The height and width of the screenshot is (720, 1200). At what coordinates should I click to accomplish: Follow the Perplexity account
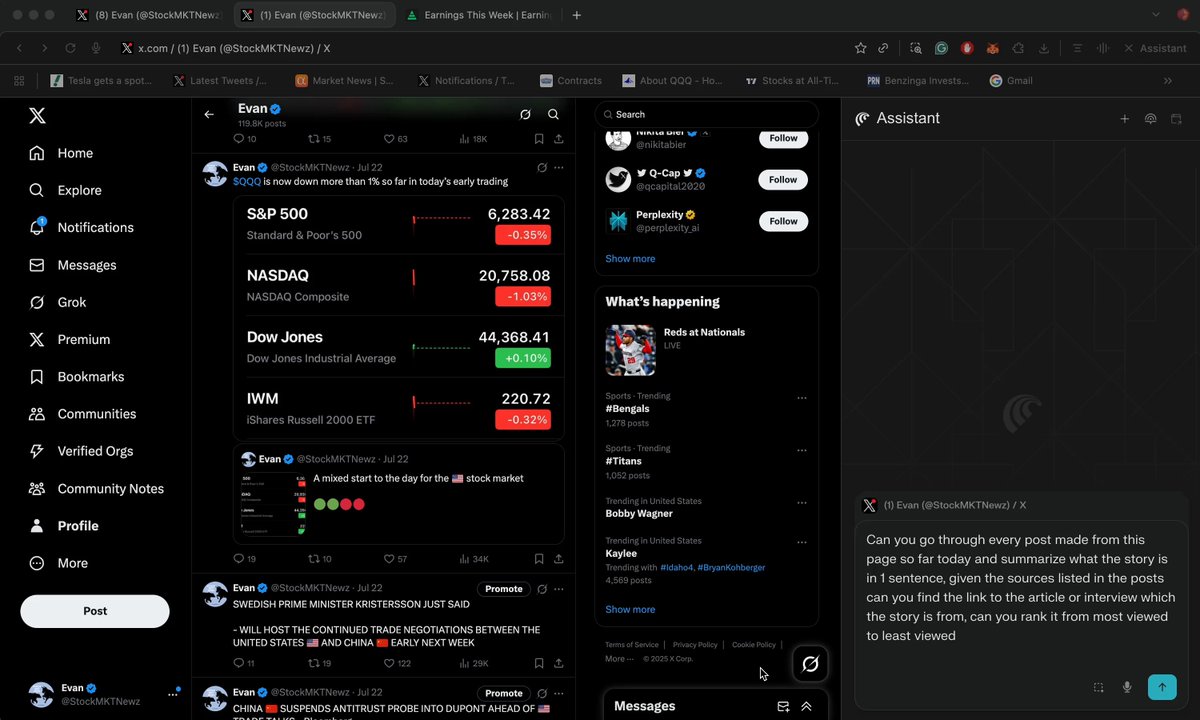[x=783, y=221]
